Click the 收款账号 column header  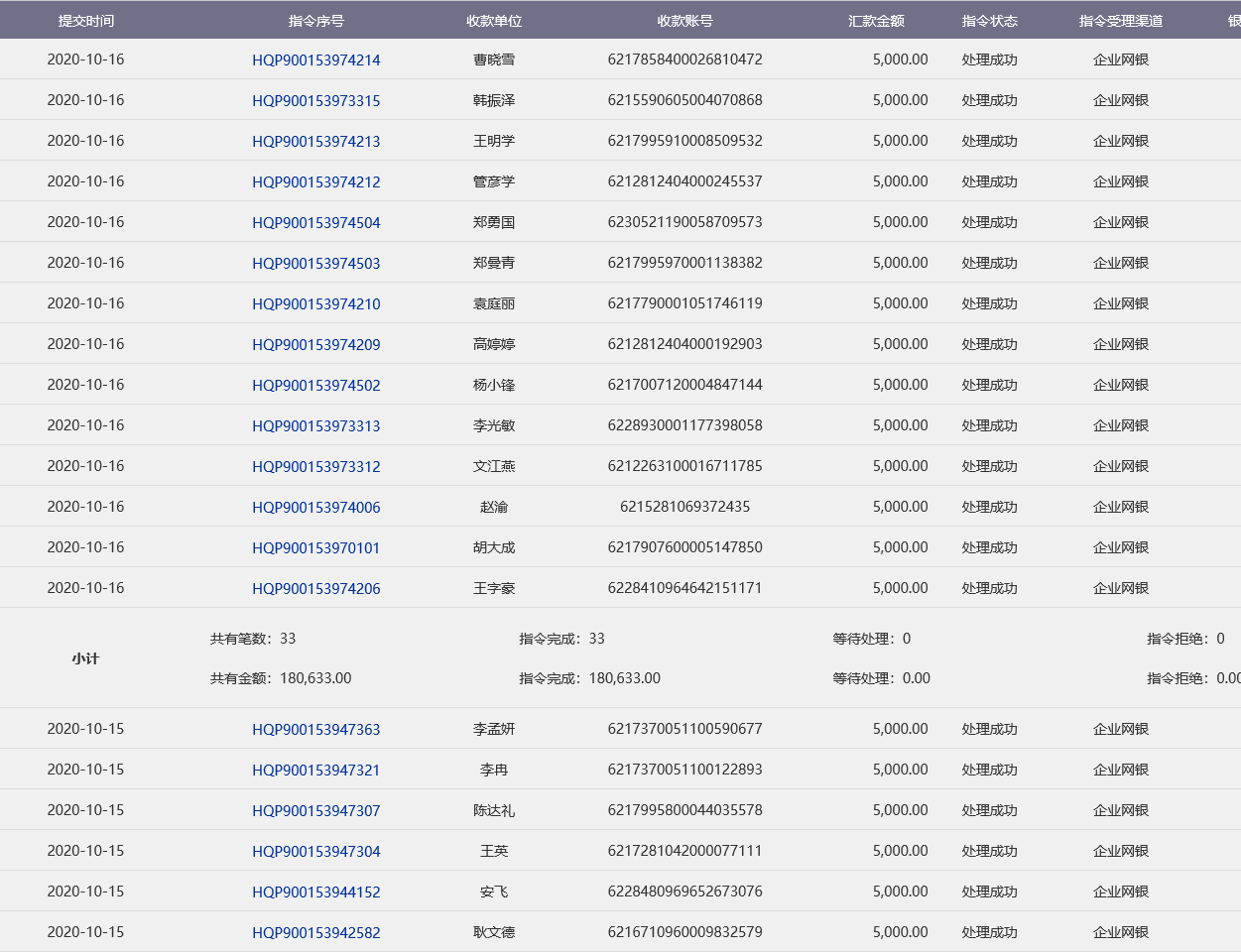tap(684, 21)
